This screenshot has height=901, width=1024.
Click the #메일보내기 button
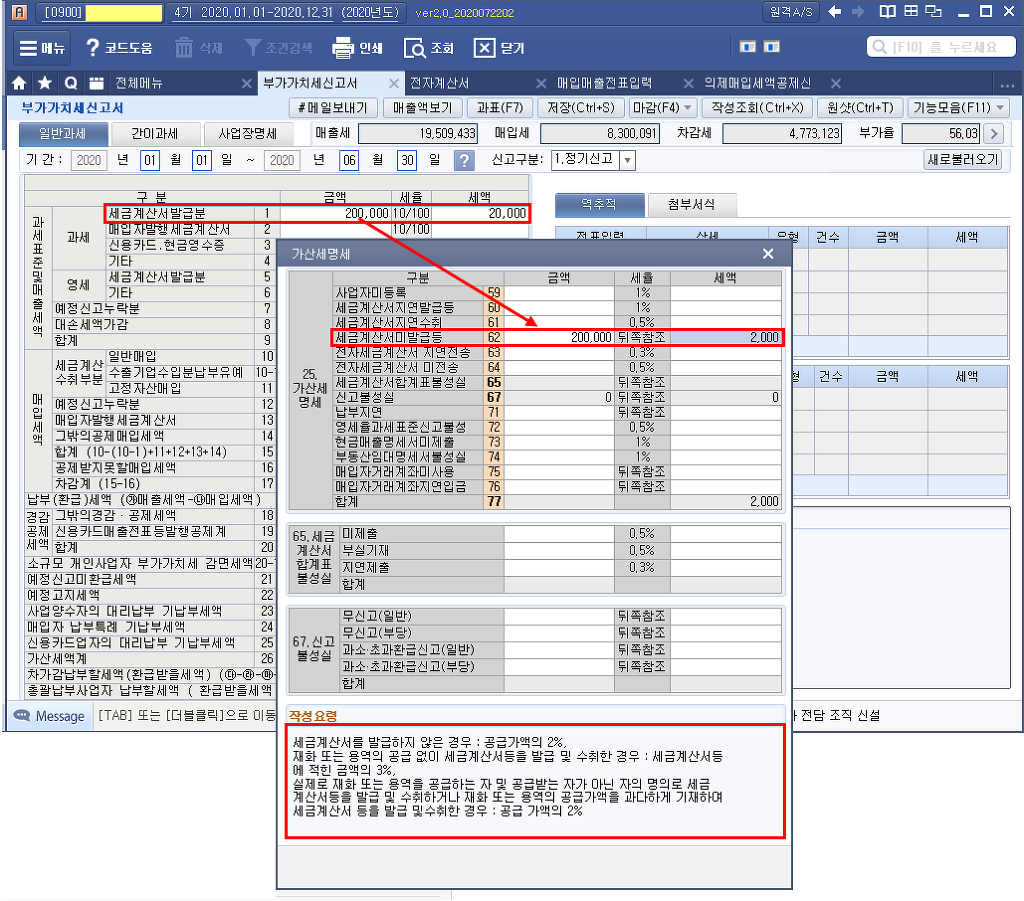[333, 108]
